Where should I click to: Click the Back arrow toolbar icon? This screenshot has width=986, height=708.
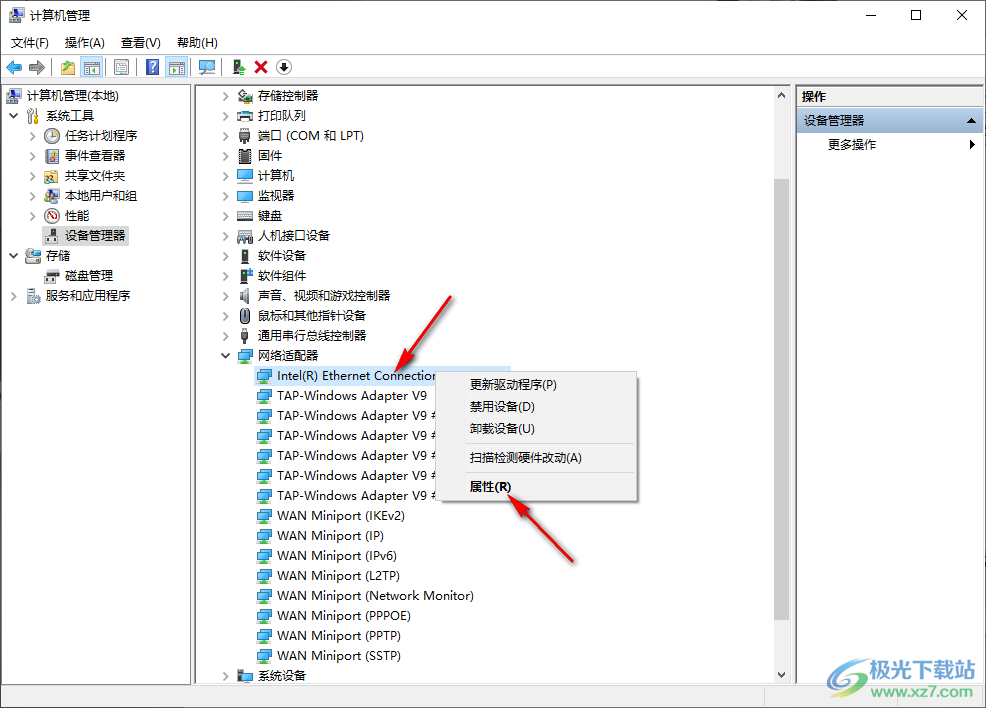14,67
